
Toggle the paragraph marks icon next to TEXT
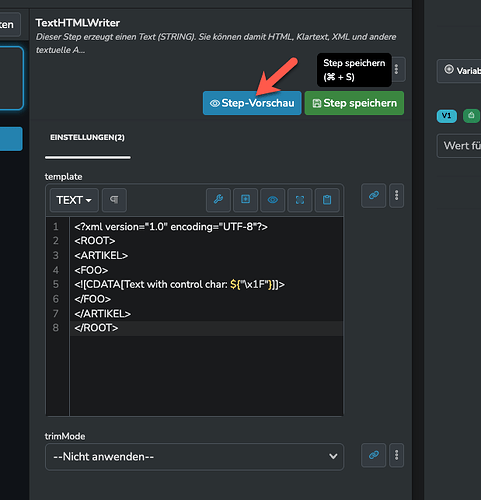114,200
